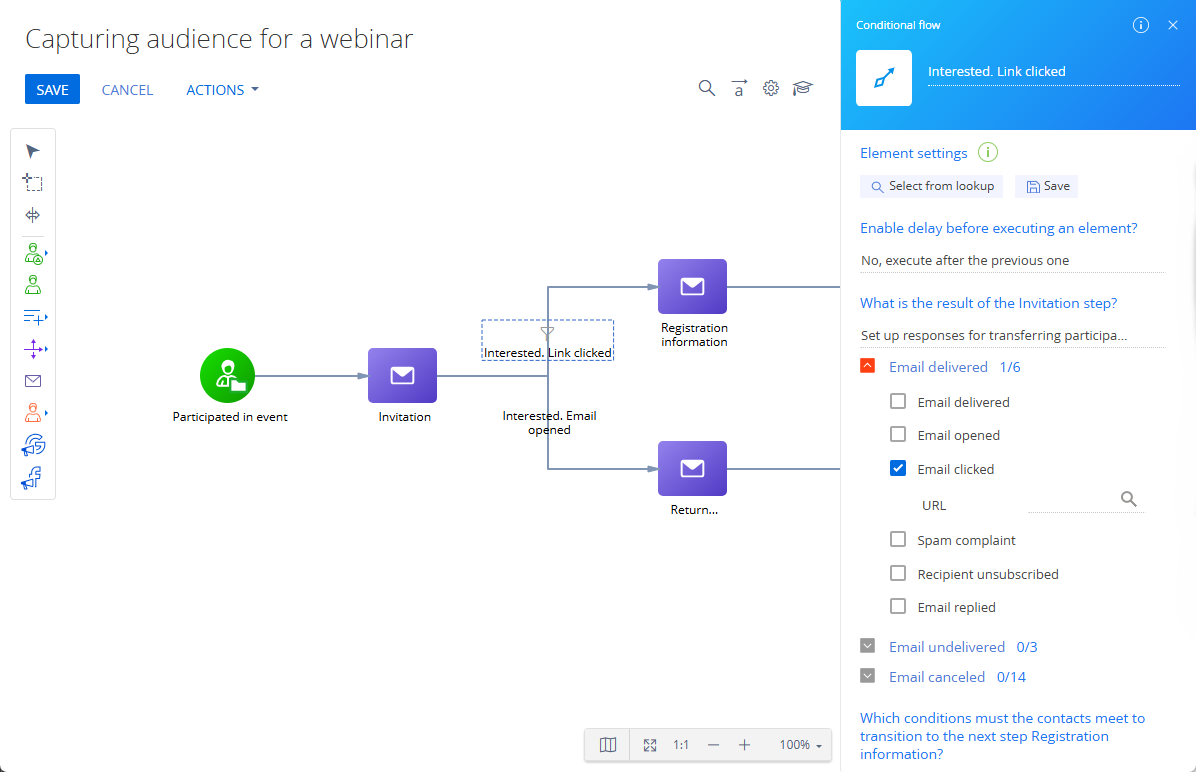
Task: Check the Email delivered checkbox
Action: click(898, 401)
